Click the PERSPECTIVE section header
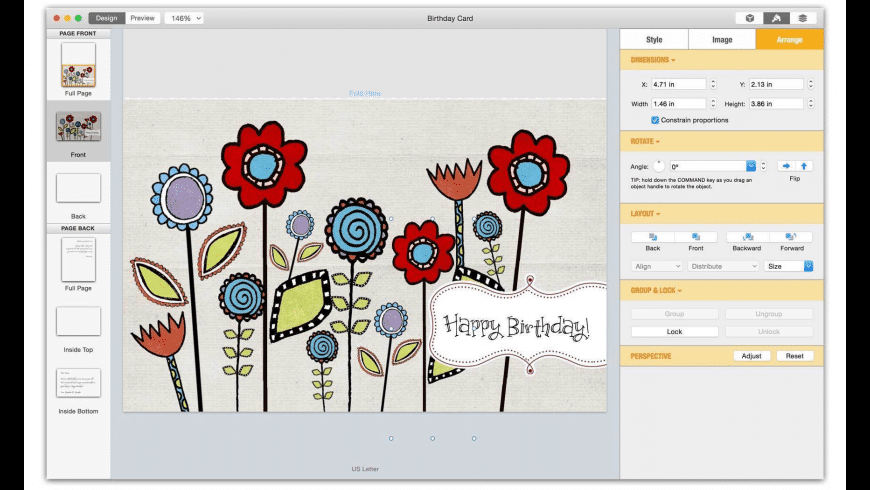Screen dimensions: 870x490 tap(651, 356)
